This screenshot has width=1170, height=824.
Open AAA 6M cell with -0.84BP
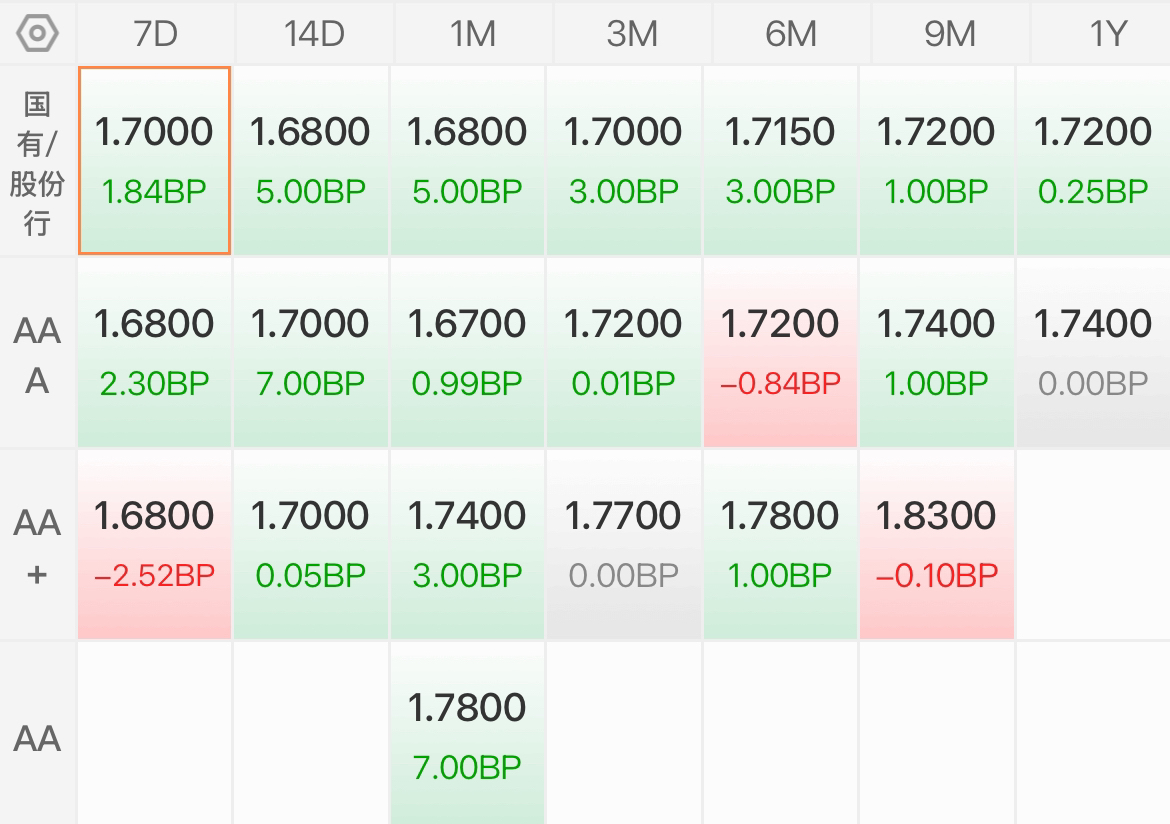pyautogui.click(x=780, y=352)
